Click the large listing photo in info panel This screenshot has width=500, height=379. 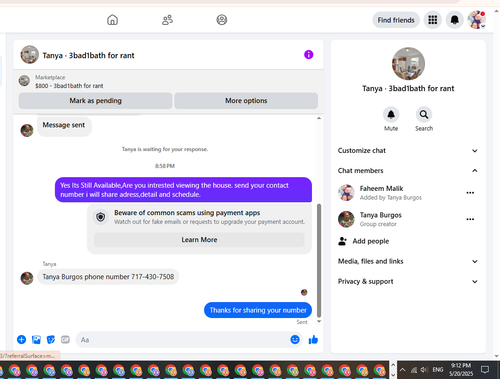pos(408,64)
